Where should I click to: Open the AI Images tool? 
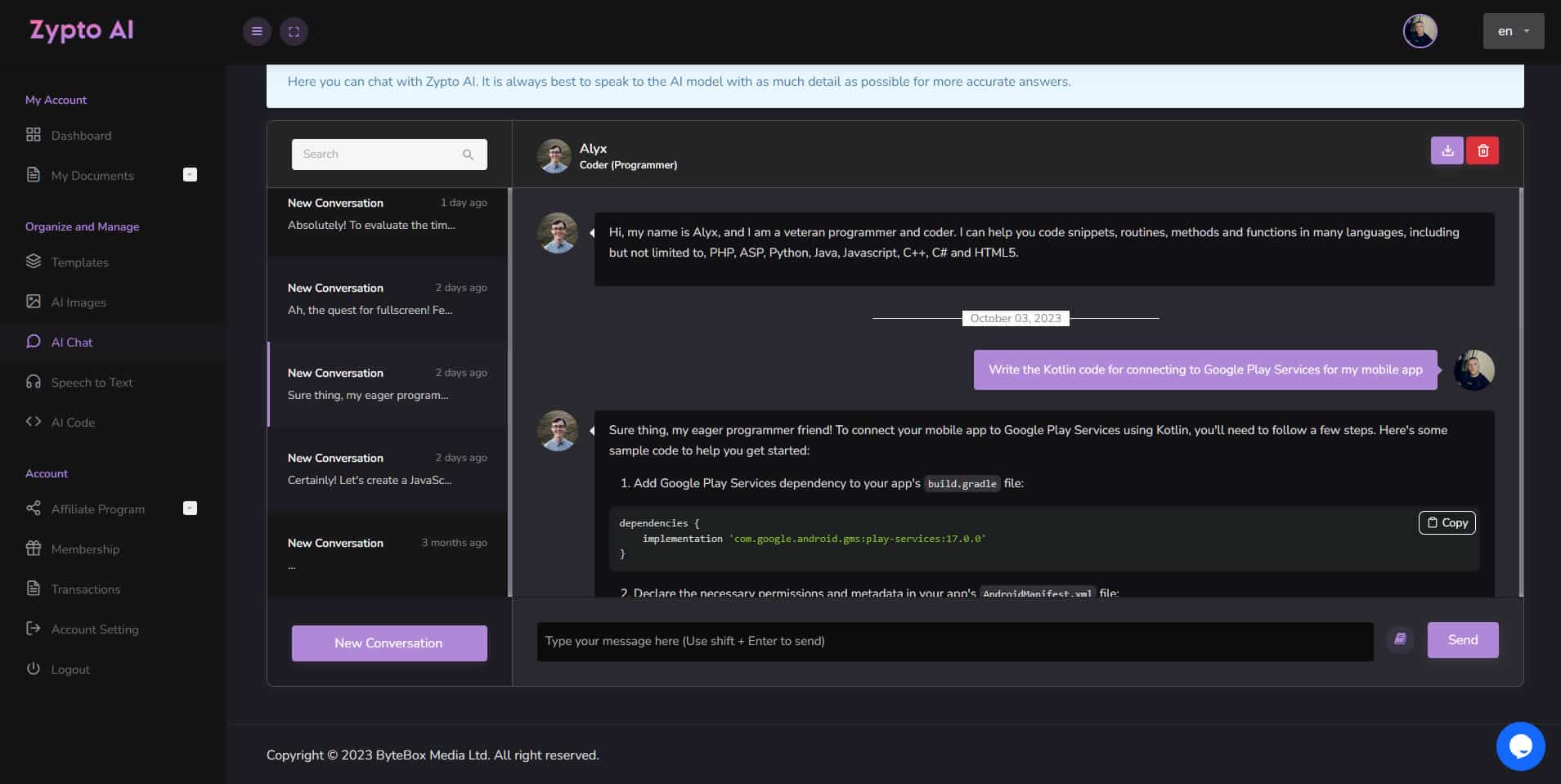click(78, 302)
